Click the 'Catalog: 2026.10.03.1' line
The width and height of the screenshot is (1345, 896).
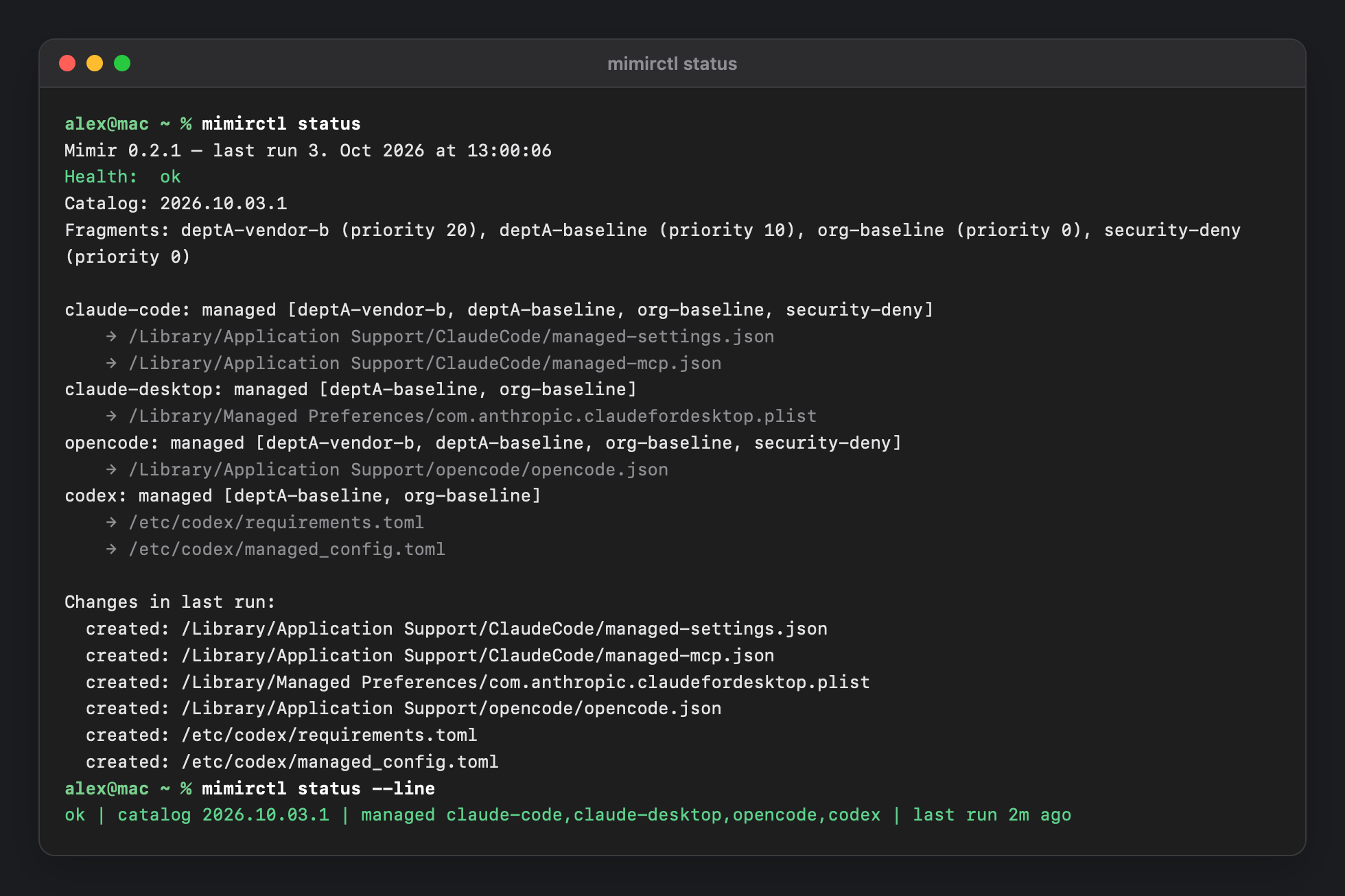point(176,203)
